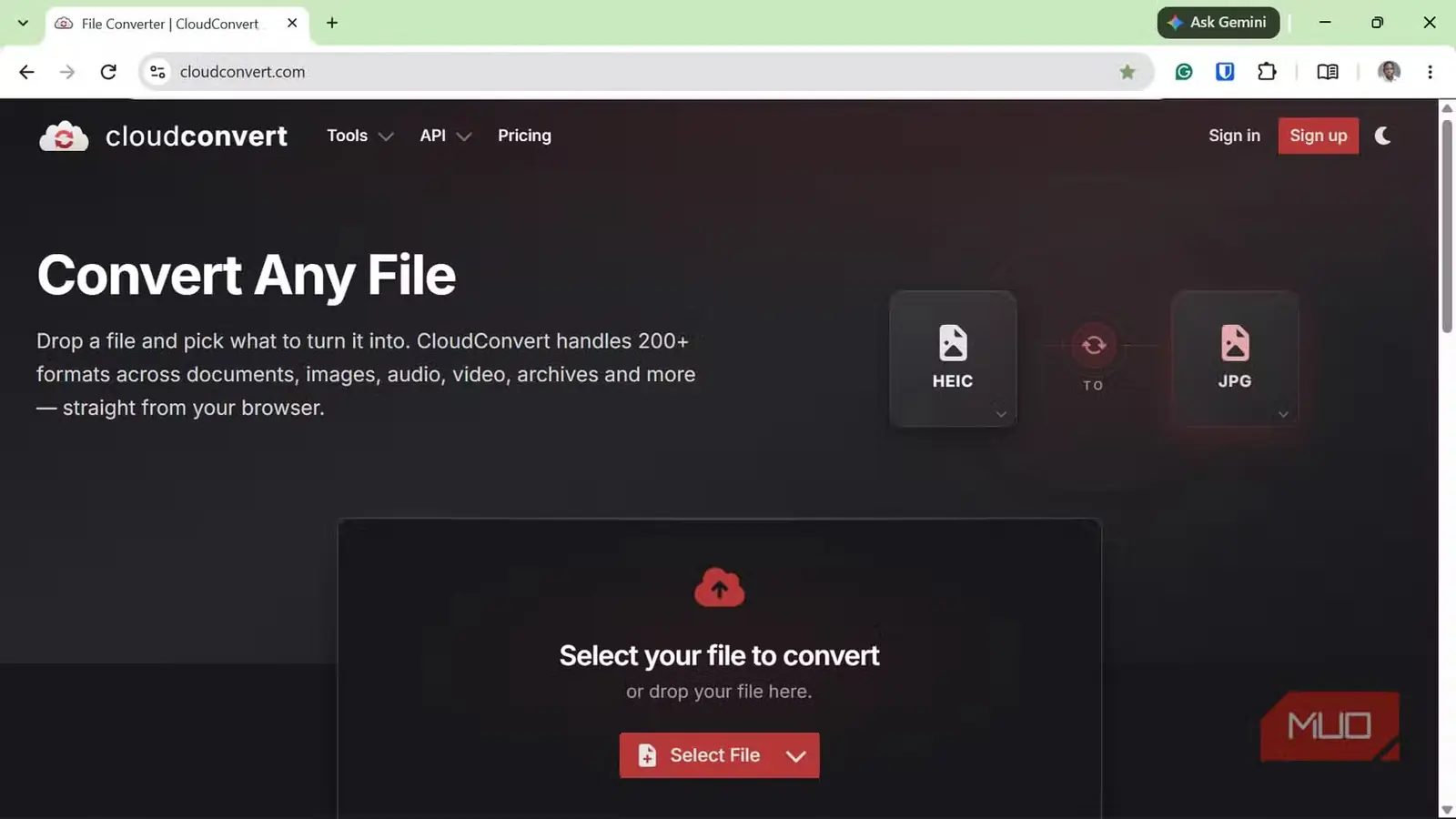Open the Tools menu

point(359,136)
